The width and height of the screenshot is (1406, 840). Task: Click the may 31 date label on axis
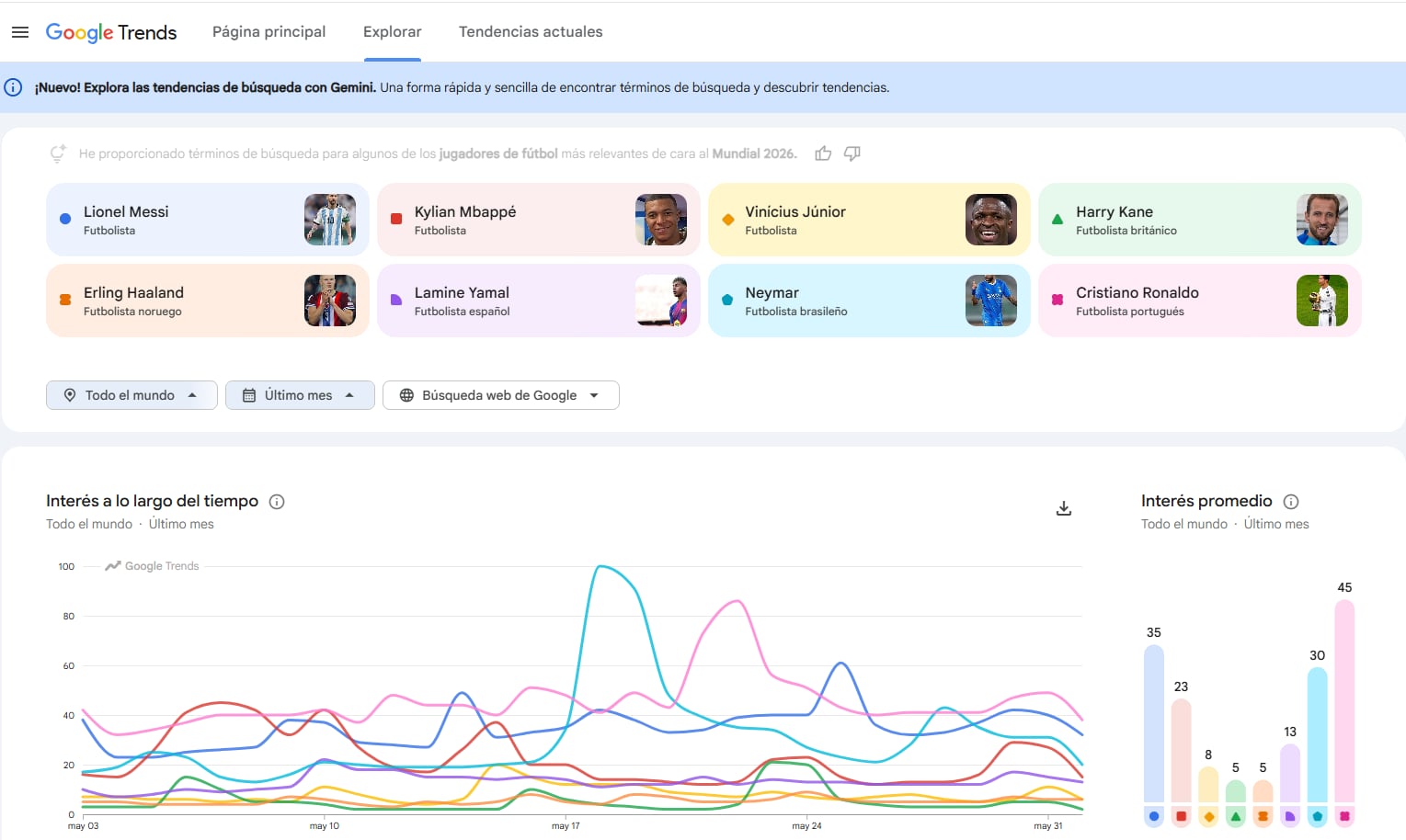tap(1048, 826)
